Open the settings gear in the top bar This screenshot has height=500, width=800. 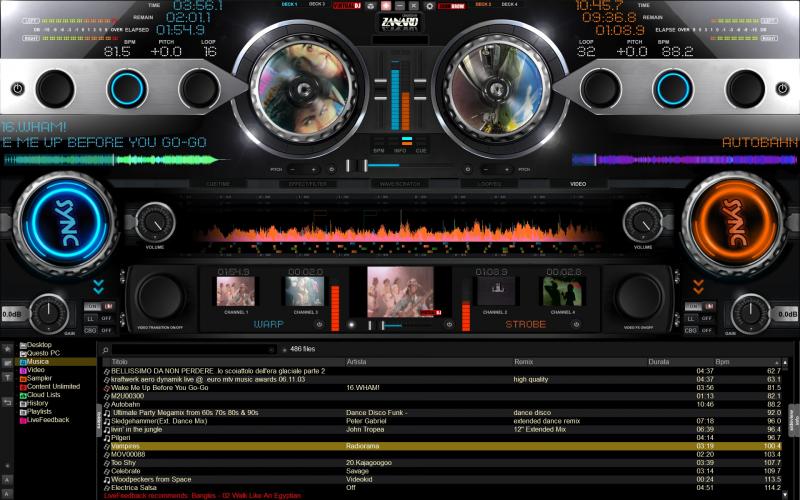click(x=430, y=6)
